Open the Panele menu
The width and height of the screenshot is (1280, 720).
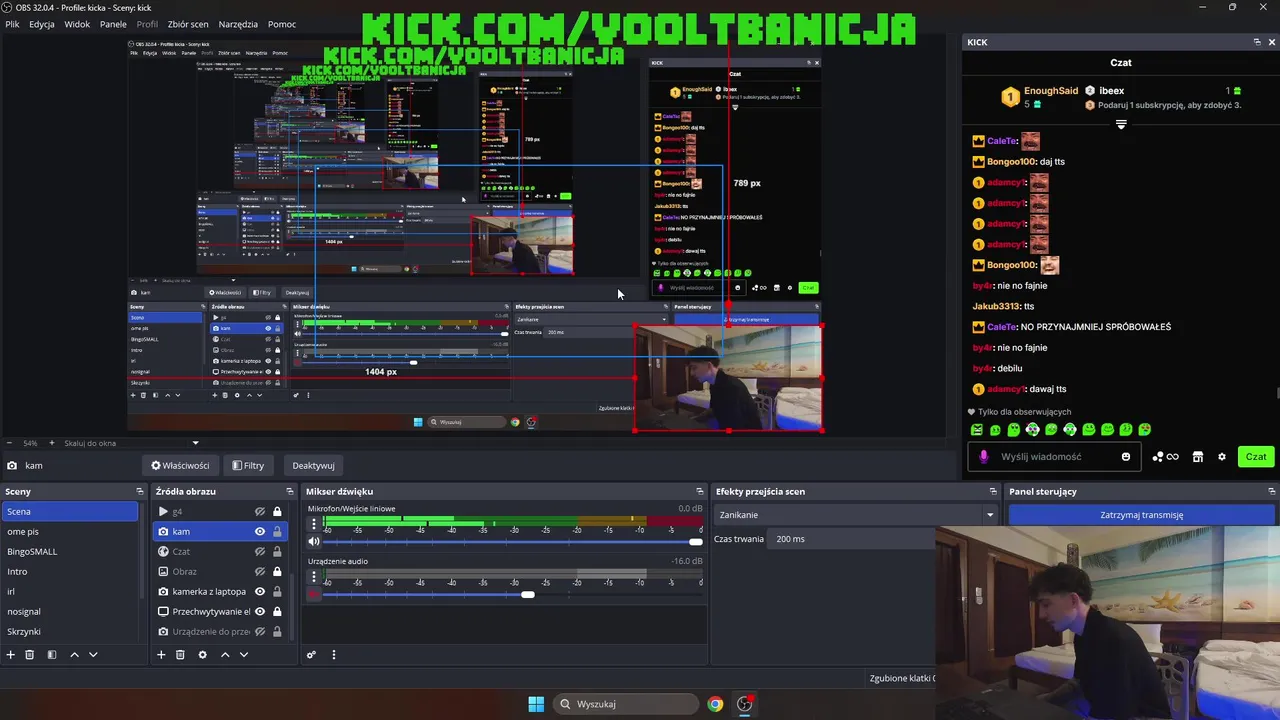click(113, 24)
